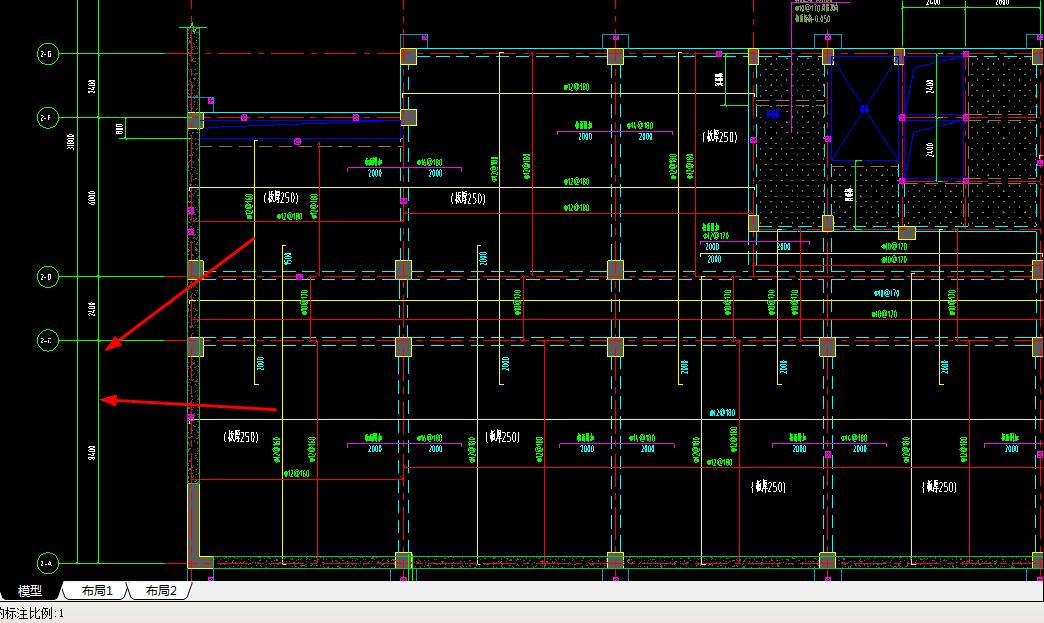Pick the 800 dimension text near axis 2-F
The height and width of the screenshot is (623, 1044).
(x=120, y=128)
